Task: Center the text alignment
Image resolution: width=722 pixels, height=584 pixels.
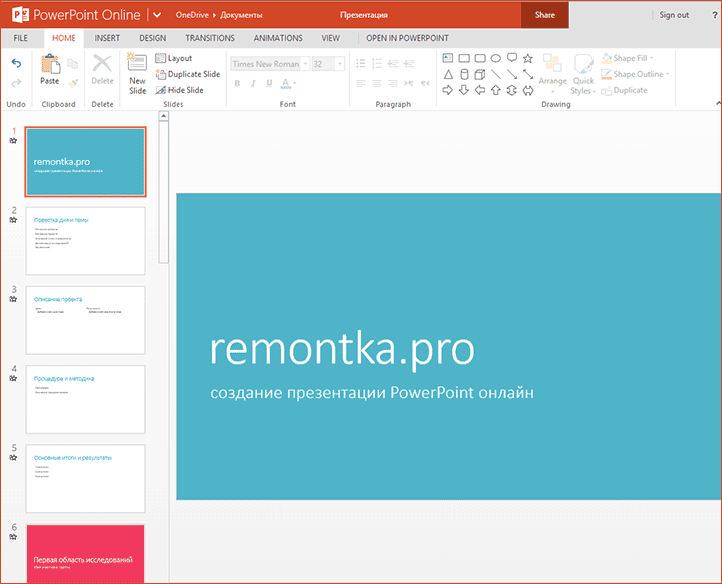Action: pyautogui.click(x=377, y=83)
